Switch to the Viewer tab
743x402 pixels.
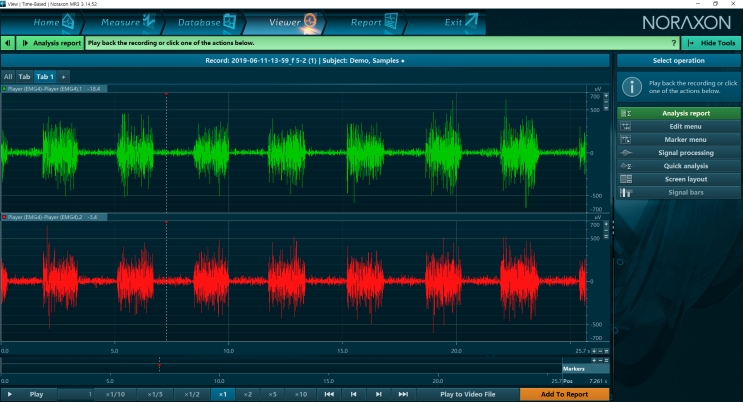coord(284,22)
